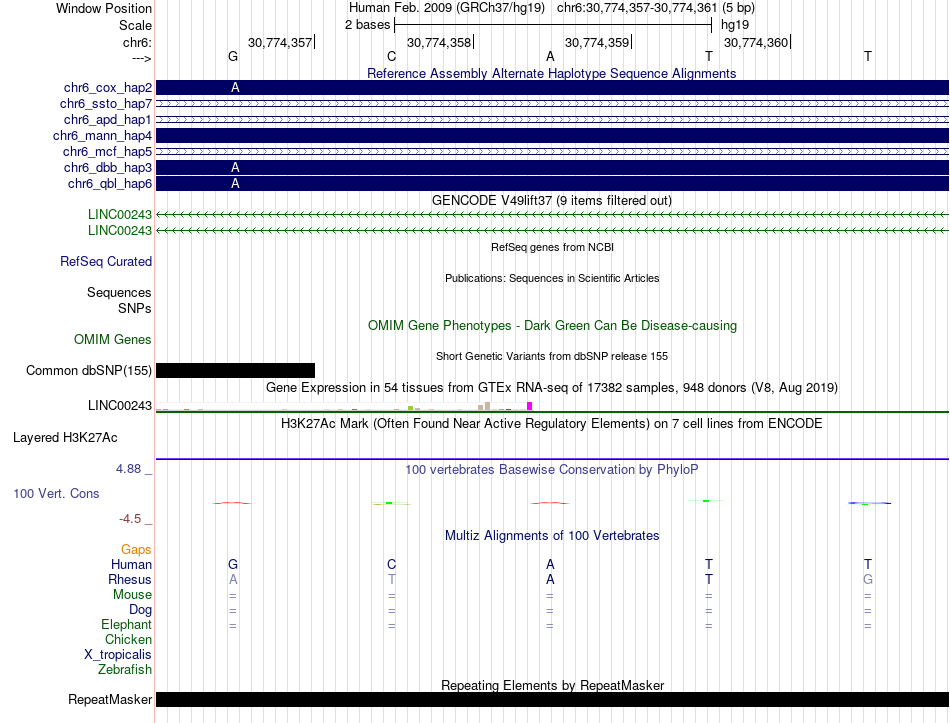The image size is (950, 723).
Task: Click the magenta bar in GTEx chart
Action: click(530, 406)
